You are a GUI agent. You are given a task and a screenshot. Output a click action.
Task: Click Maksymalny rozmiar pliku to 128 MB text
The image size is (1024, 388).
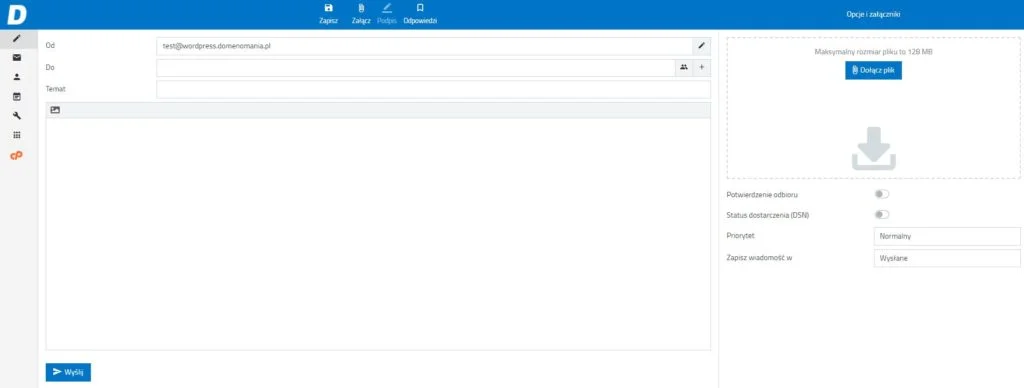click(873, 51)
